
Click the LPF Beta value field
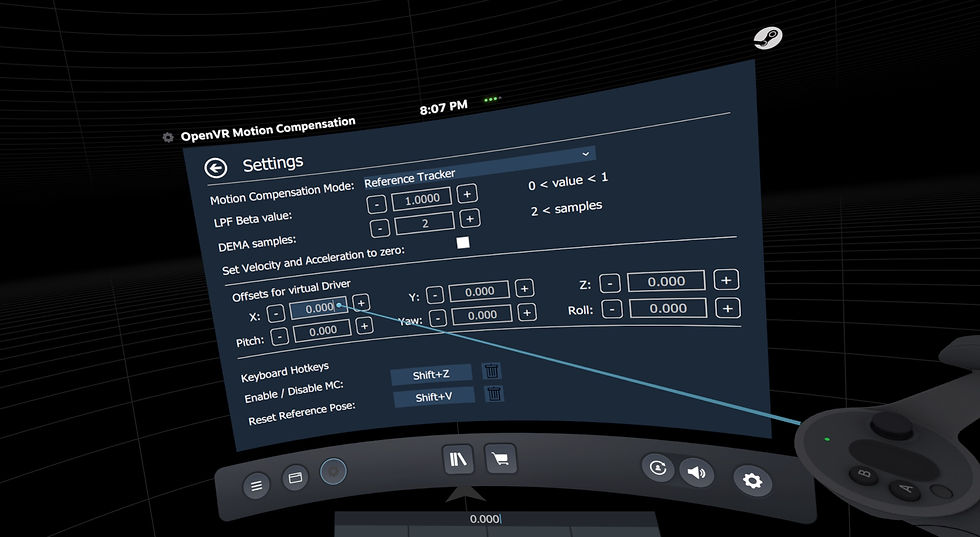tap(422, 199)
